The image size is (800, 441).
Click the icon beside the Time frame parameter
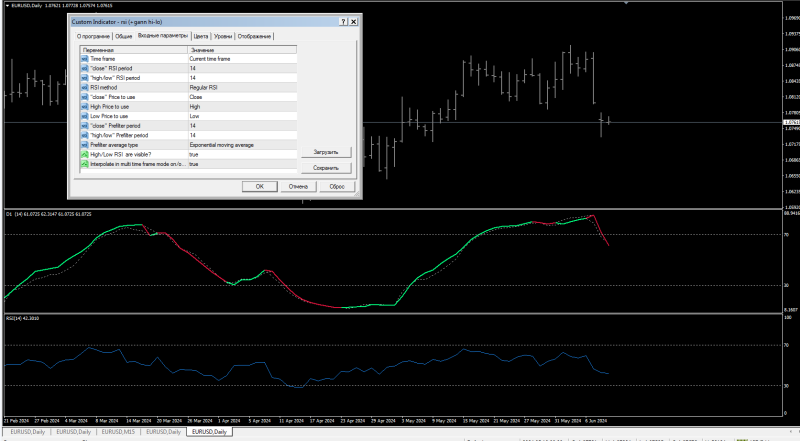[84, 59]
